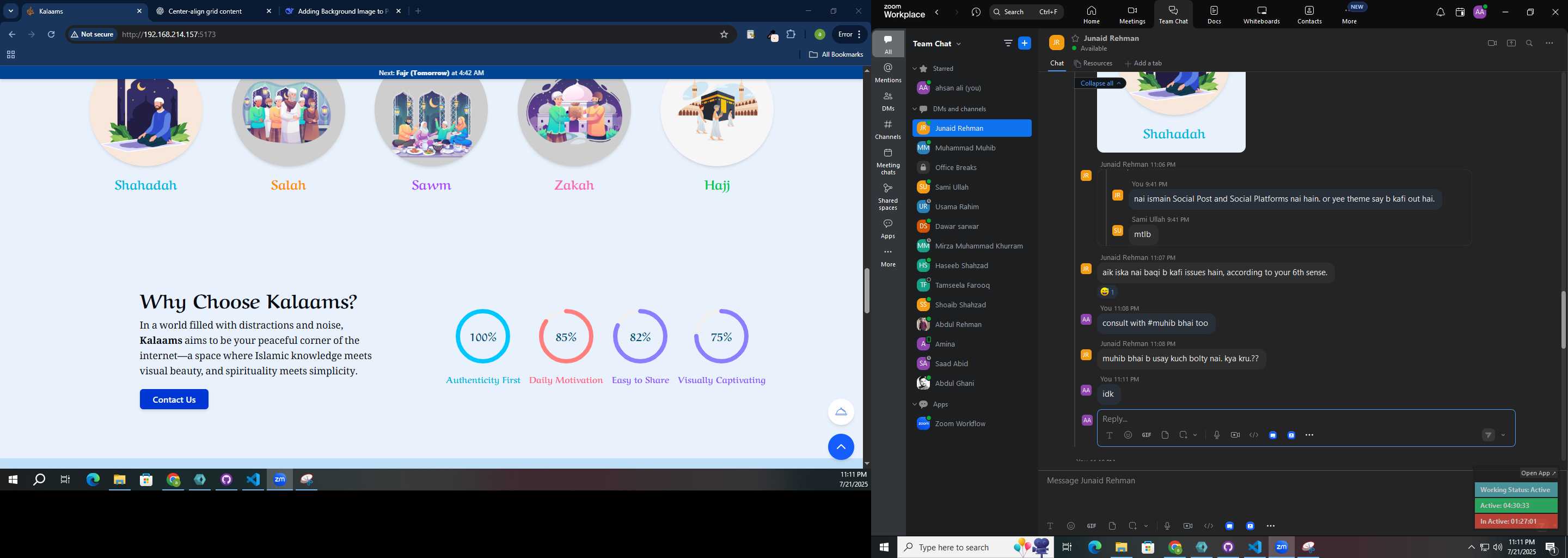Viewport: 1568px width, 558px height.
Task: Search within the Junaid Rehman chat
Action: coord(1529,43)
